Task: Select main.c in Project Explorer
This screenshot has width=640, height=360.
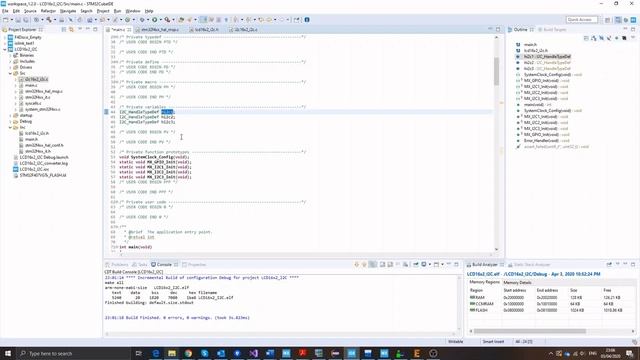Action: tap(31, 85)
